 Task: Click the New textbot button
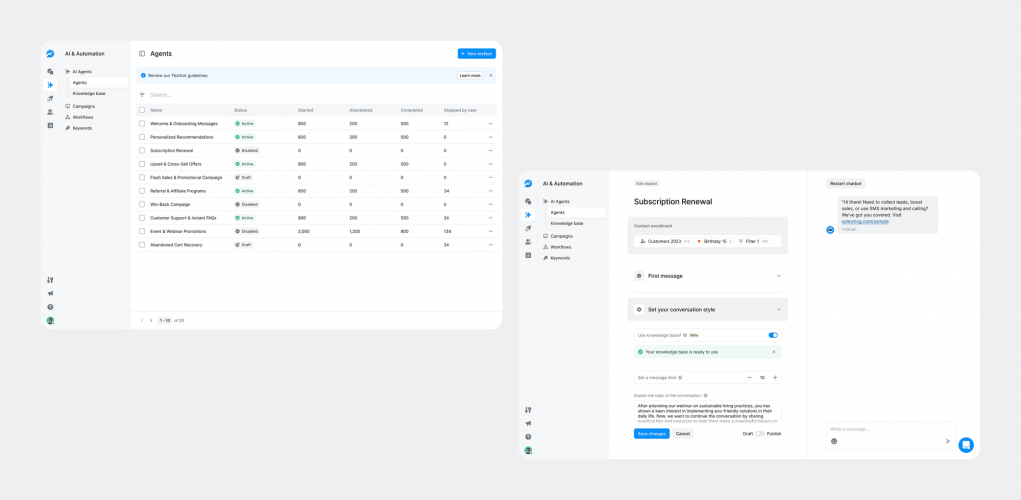[x=477, y=53]
